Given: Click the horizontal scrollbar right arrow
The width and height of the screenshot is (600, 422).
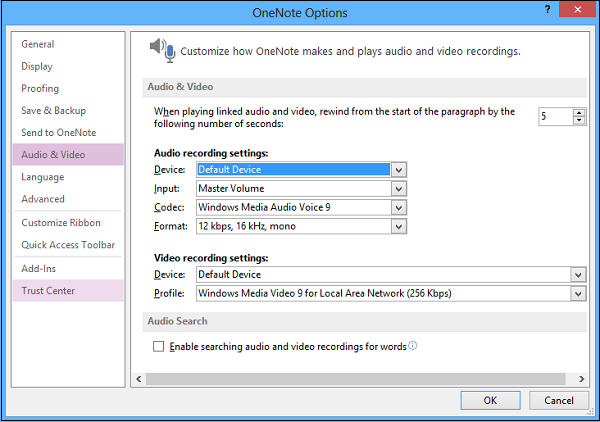Looking at the screenshot, I should (581, 379).
